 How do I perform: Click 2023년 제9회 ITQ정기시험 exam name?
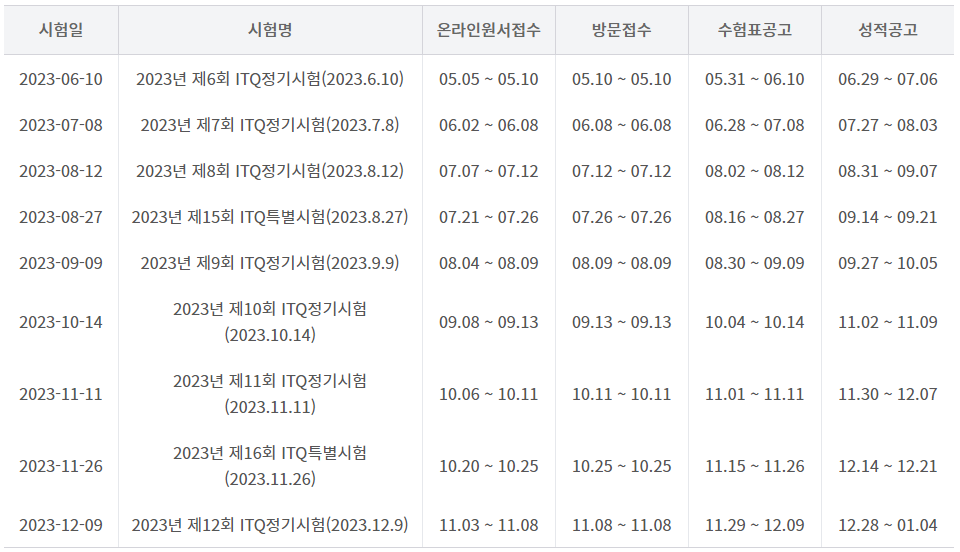coord(270,263)
